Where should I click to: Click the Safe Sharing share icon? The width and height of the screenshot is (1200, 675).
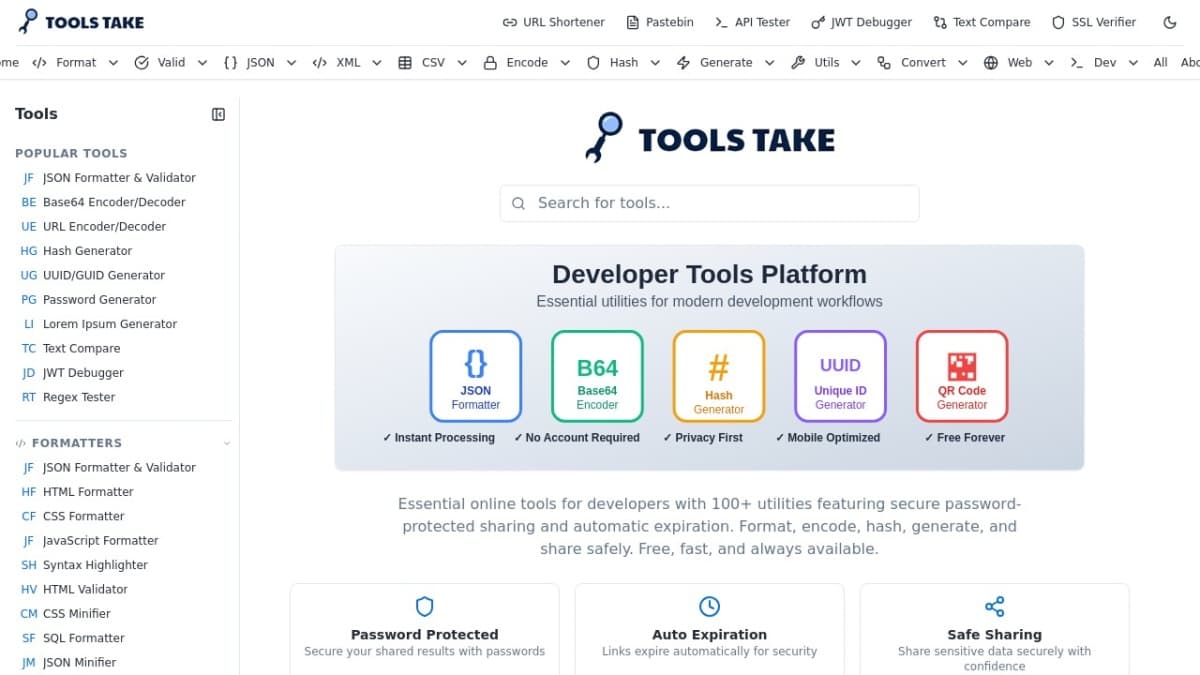point(994,606)
